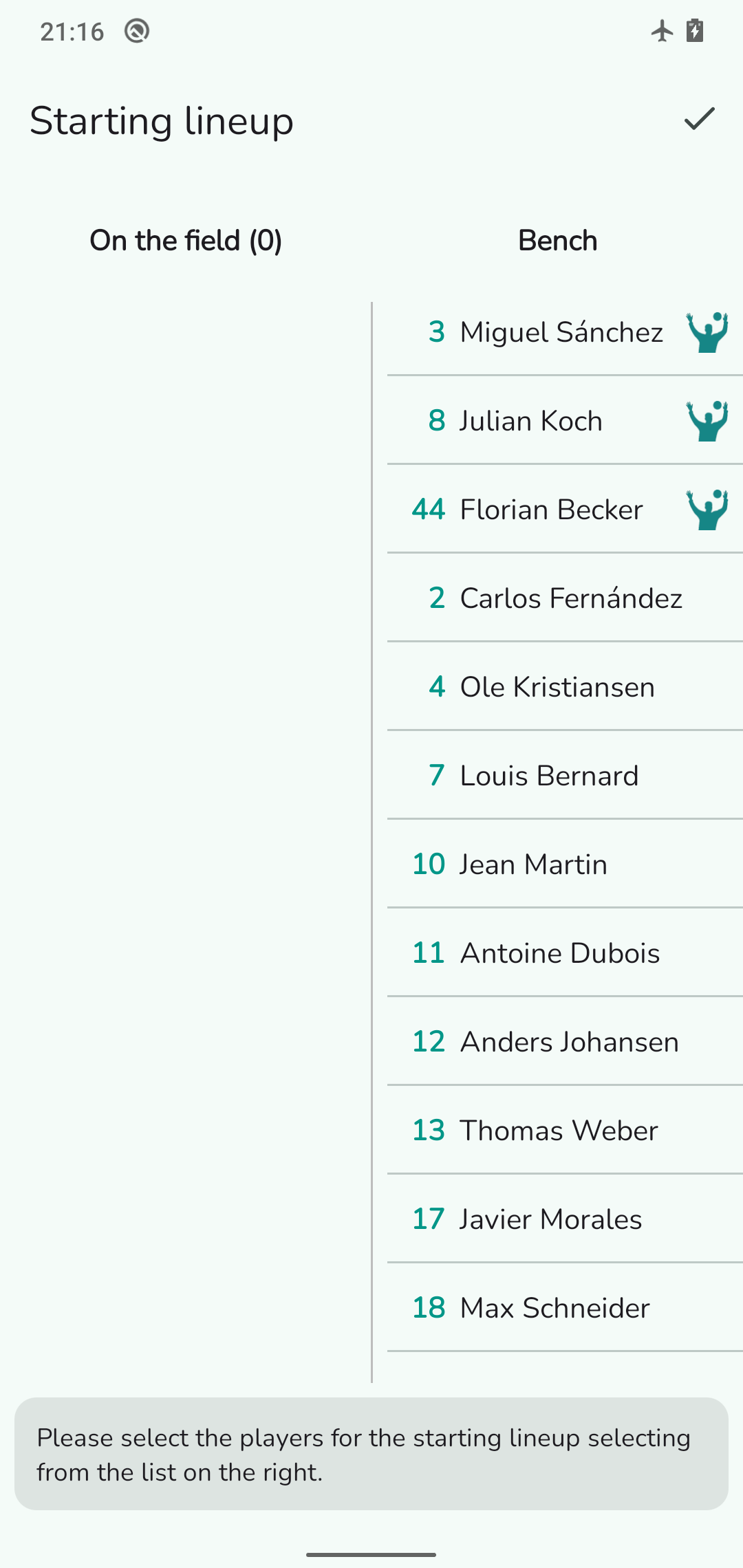Tap the starting lineup hint message
Image resolution: width=743 pixels, height=1568 pixels.
[371, 1455]
